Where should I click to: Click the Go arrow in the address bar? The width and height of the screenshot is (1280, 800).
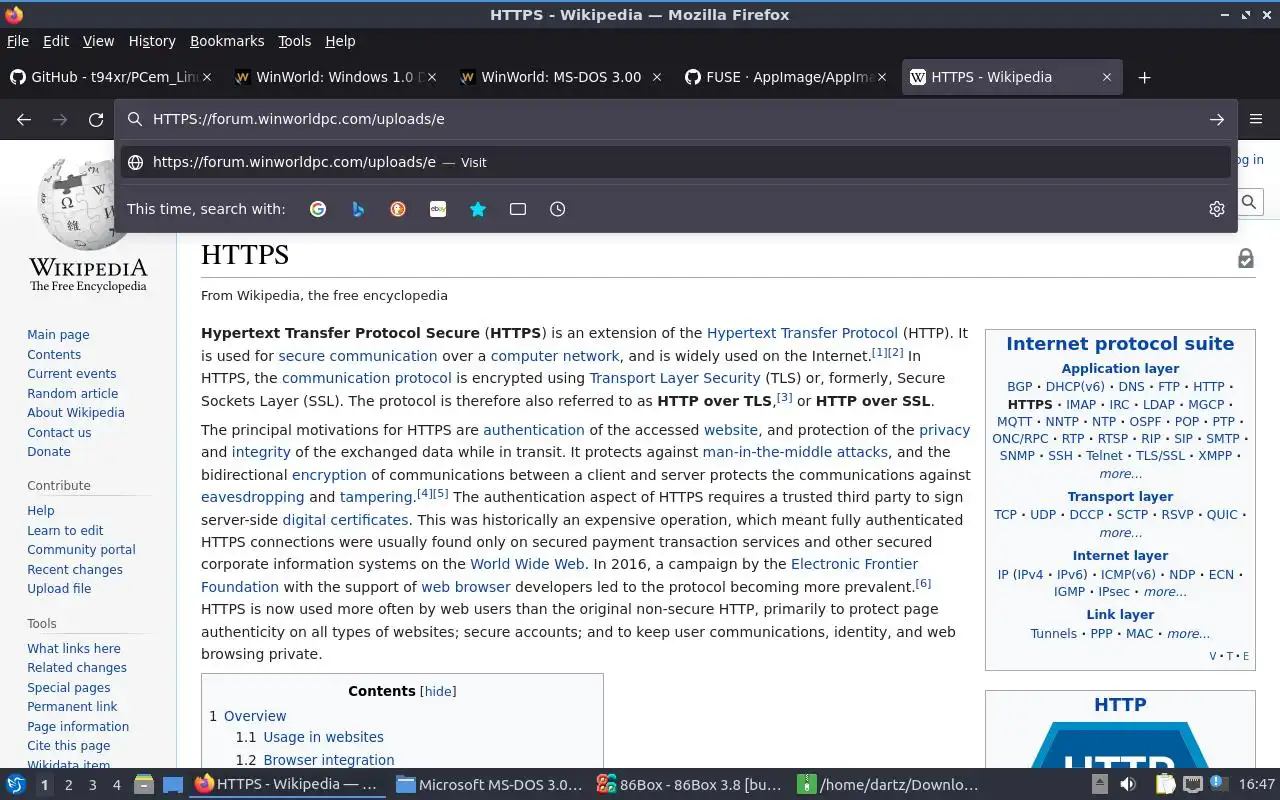(1217, 119)
